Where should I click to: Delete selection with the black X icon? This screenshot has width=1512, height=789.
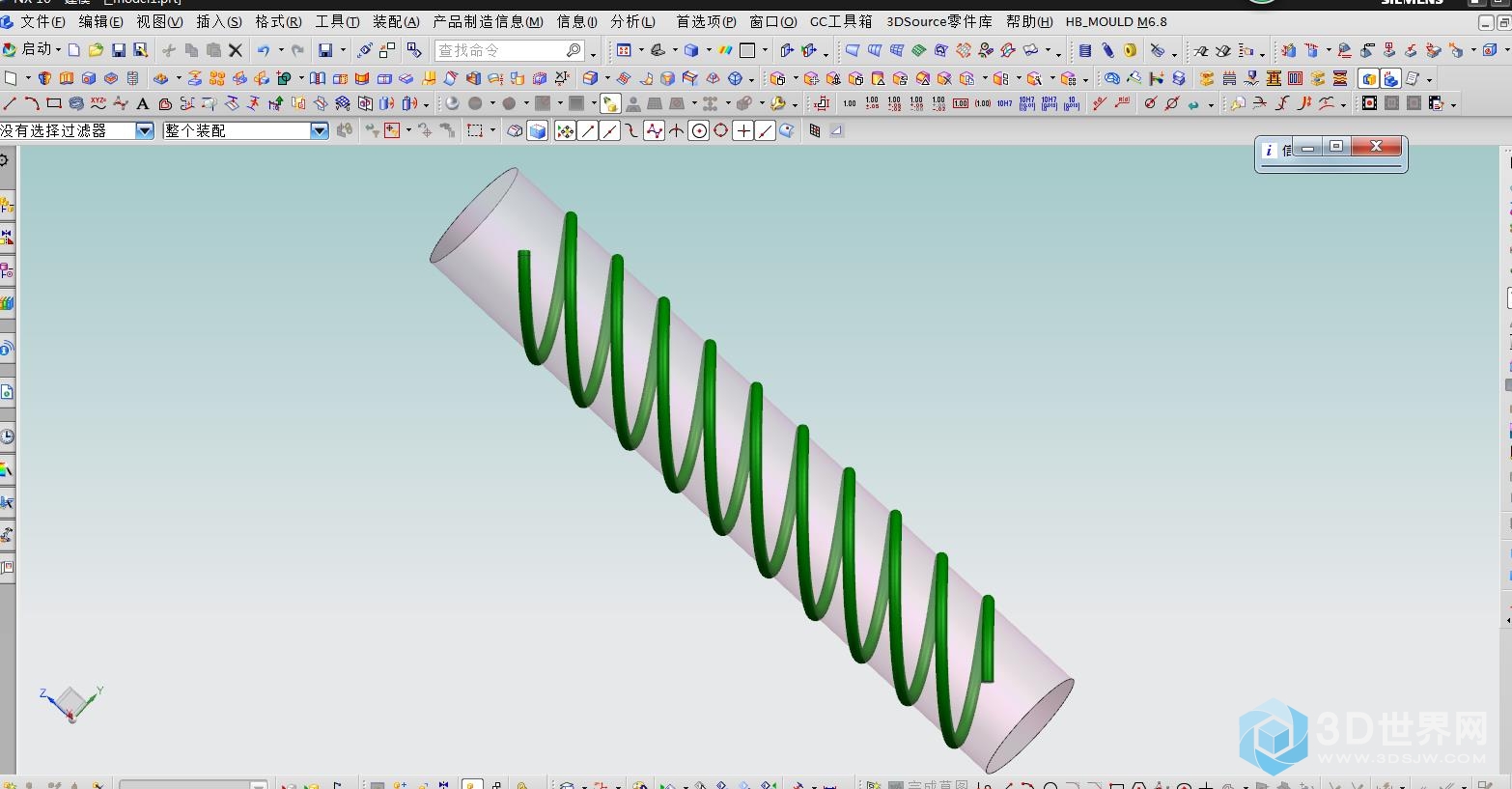pyautogui.click(x=235, y=49)
